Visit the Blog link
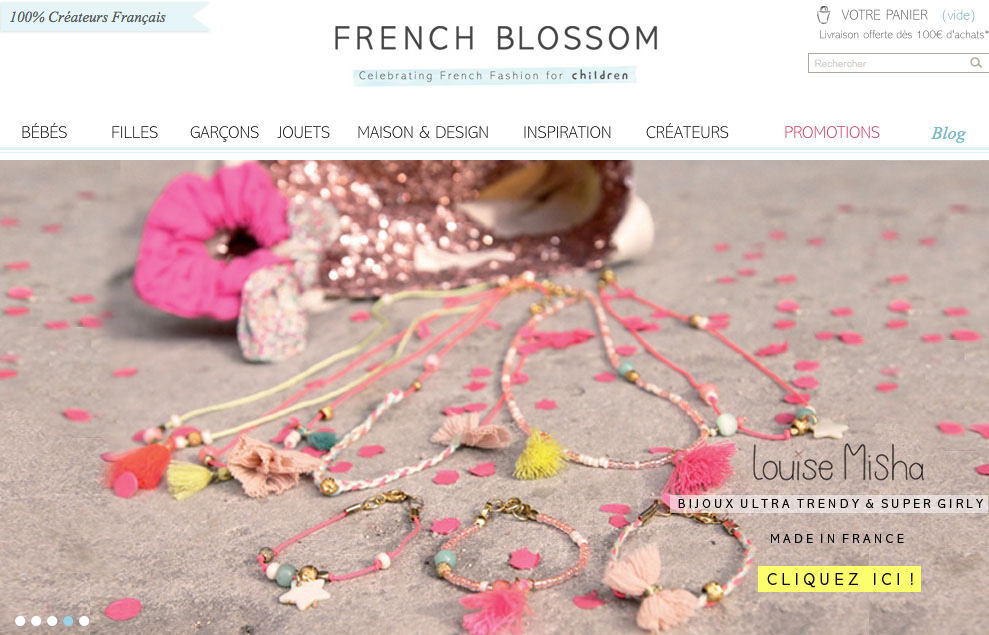 pos(949,134)
